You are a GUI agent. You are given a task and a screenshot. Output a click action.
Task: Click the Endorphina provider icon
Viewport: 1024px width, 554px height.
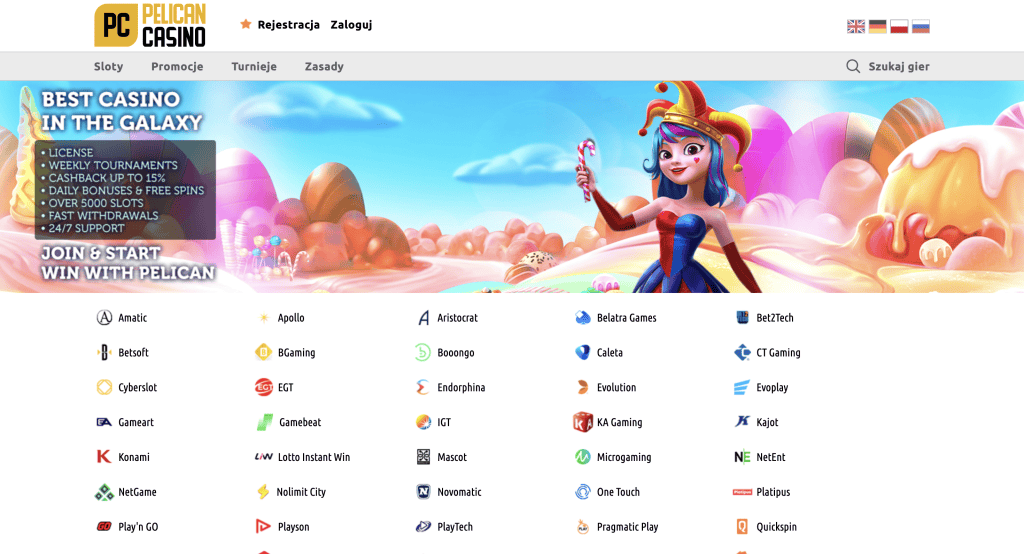tap(423, 387)
